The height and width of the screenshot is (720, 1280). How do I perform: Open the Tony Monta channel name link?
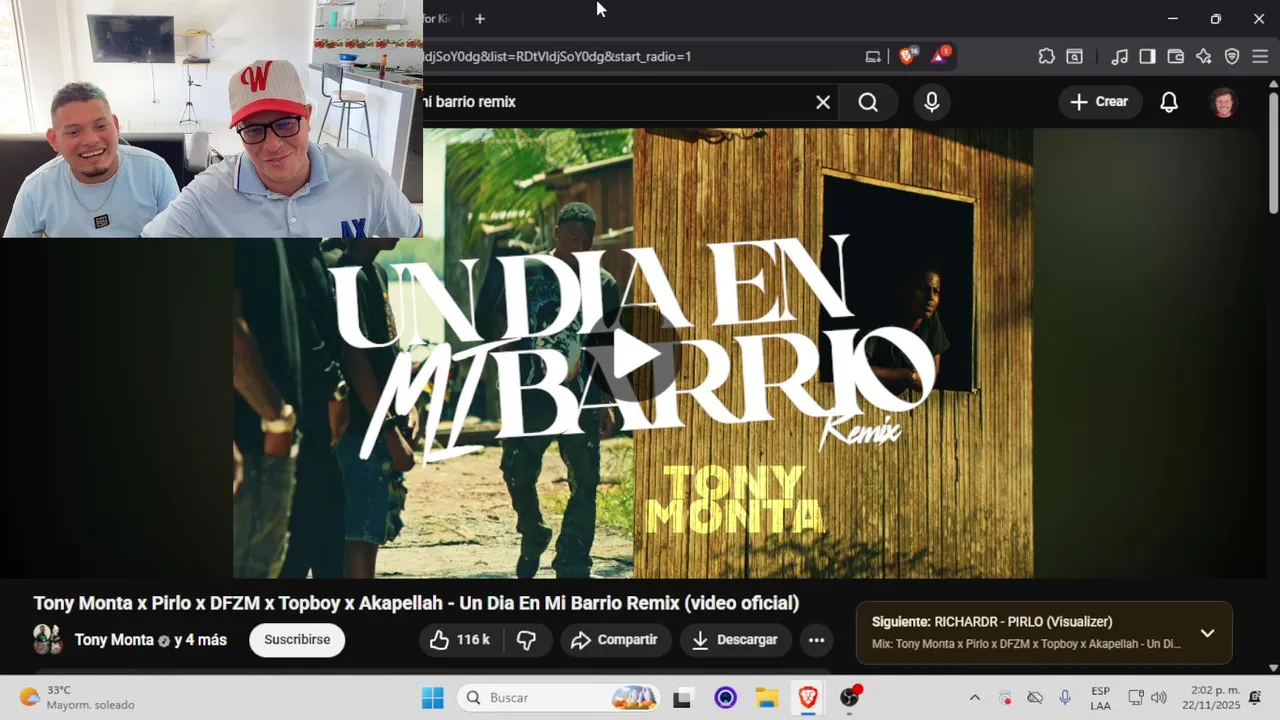click(114, 640)
